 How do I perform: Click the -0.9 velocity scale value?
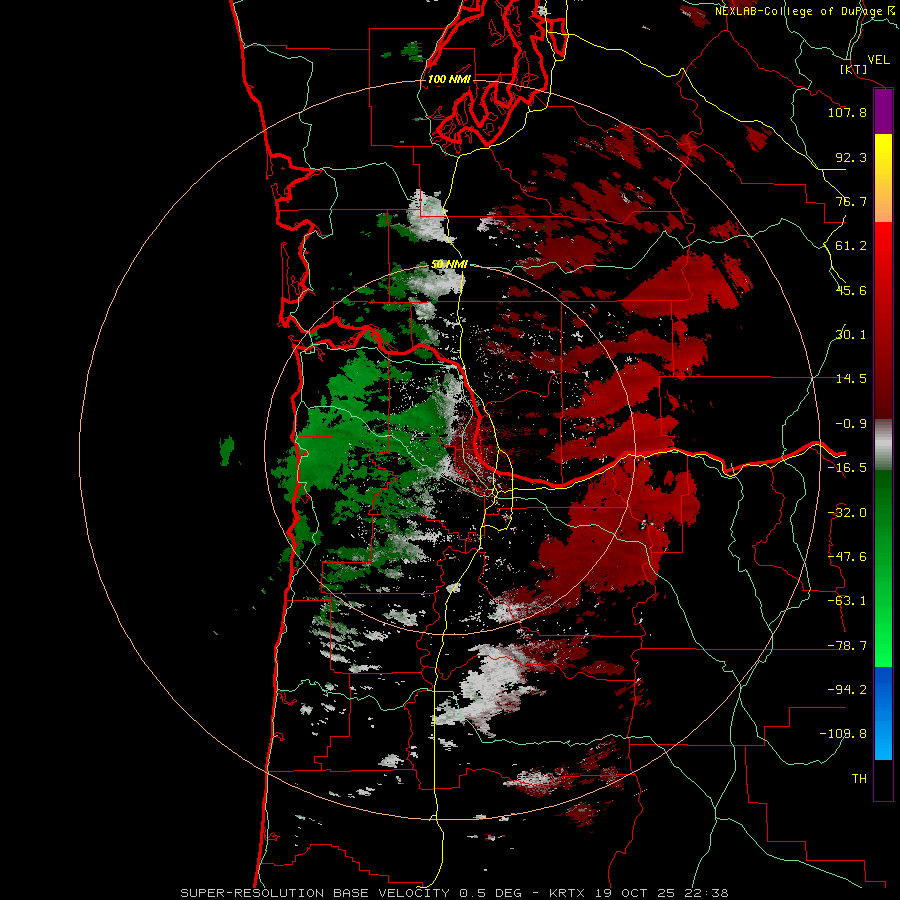pyautogui.click(x=851, y=424)
